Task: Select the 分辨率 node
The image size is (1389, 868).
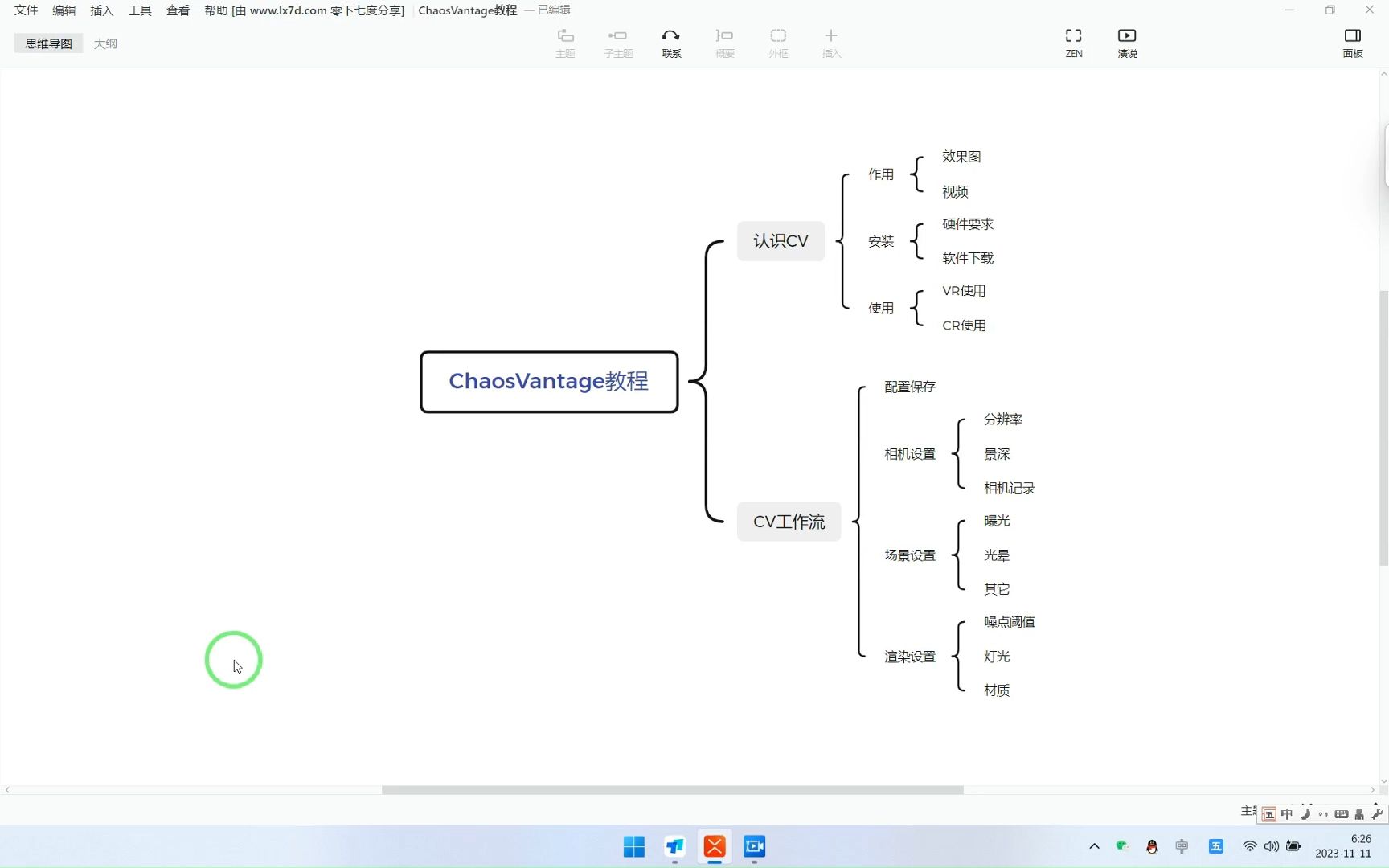Action: 1003,420
